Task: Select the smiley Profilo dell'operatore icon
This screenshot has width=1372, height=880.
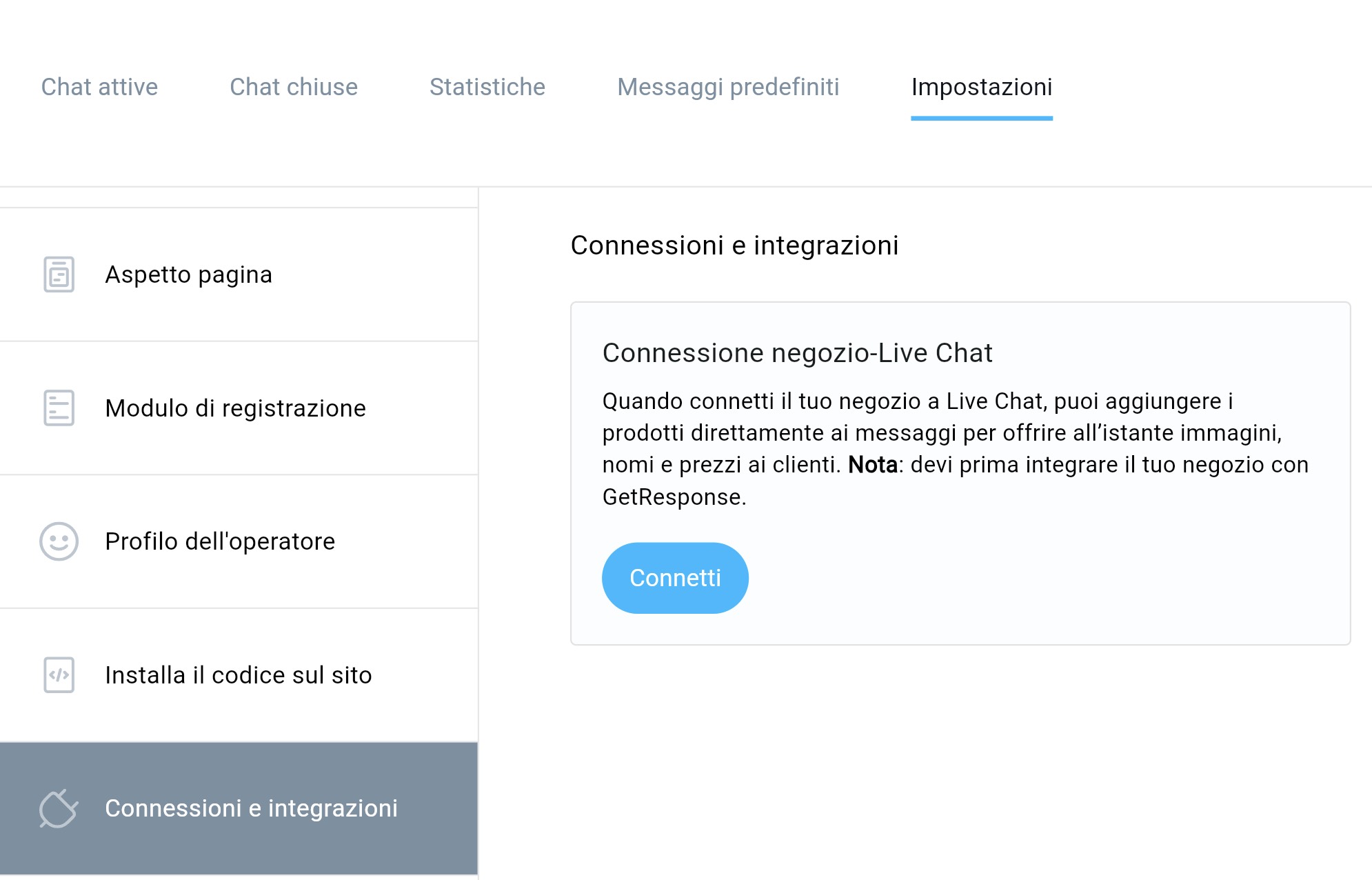Action: [x=58, y=542]
